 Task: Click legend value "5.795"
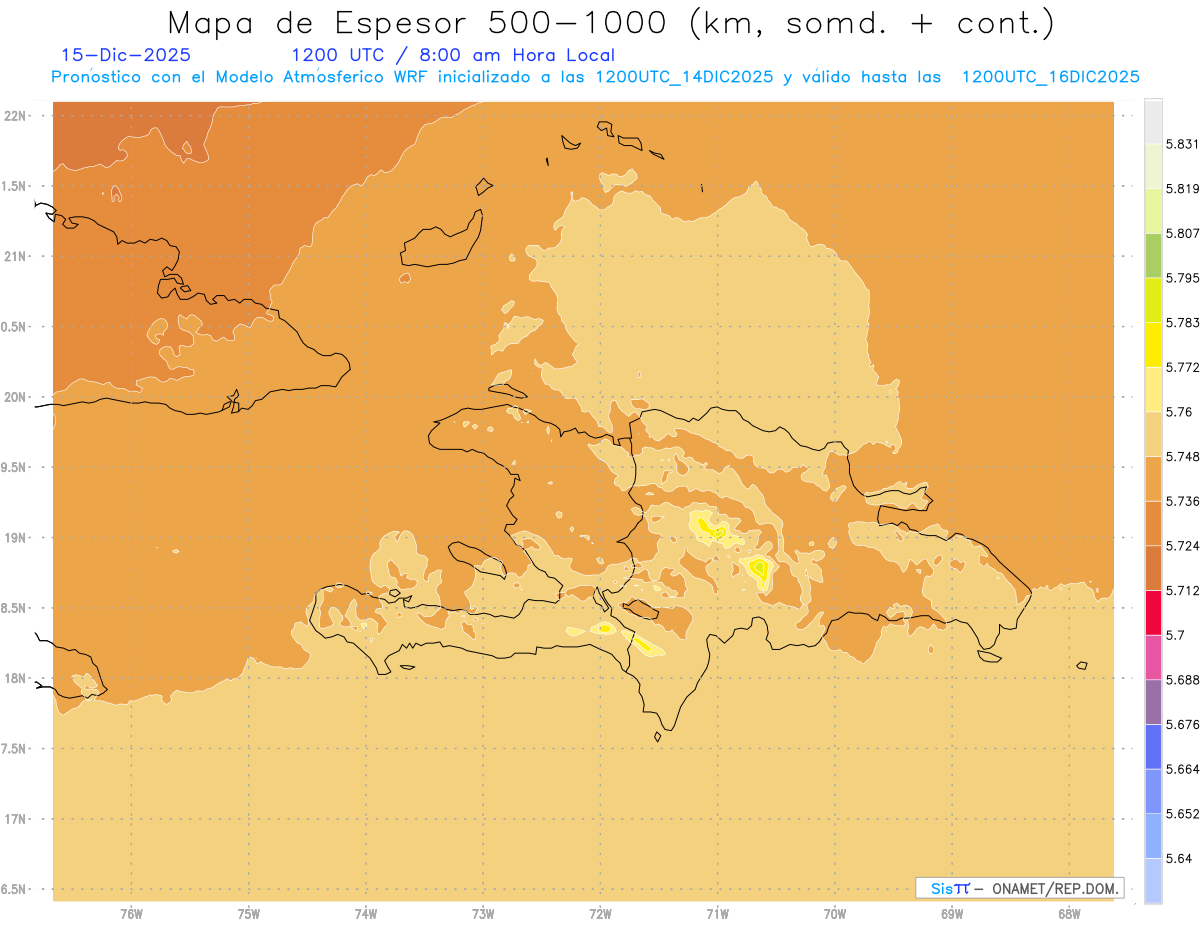(1183, 278)
